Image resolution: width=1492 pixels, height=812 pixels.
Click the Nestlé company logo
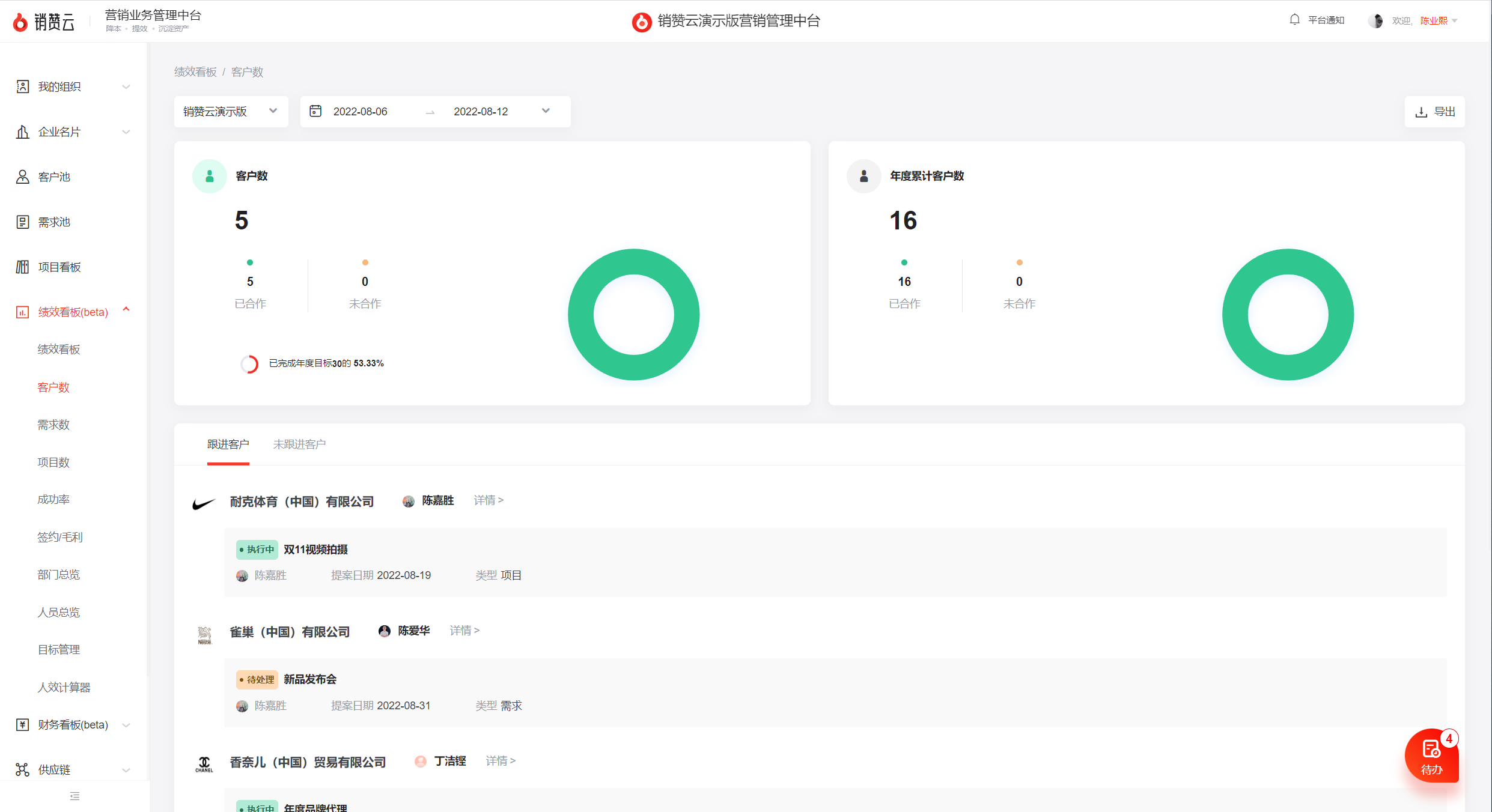coord(205,635)
